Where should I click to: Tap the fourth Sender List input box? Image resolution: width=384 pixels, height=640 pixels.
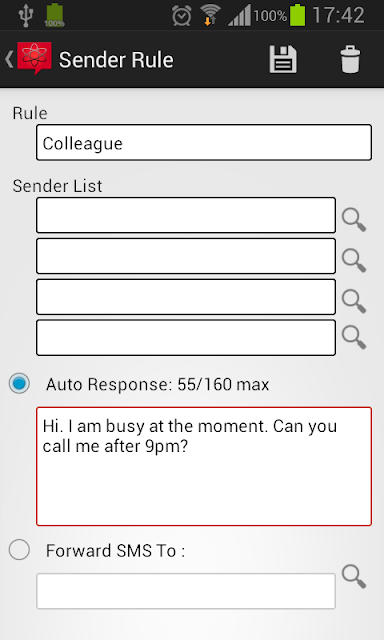point(186,338)
